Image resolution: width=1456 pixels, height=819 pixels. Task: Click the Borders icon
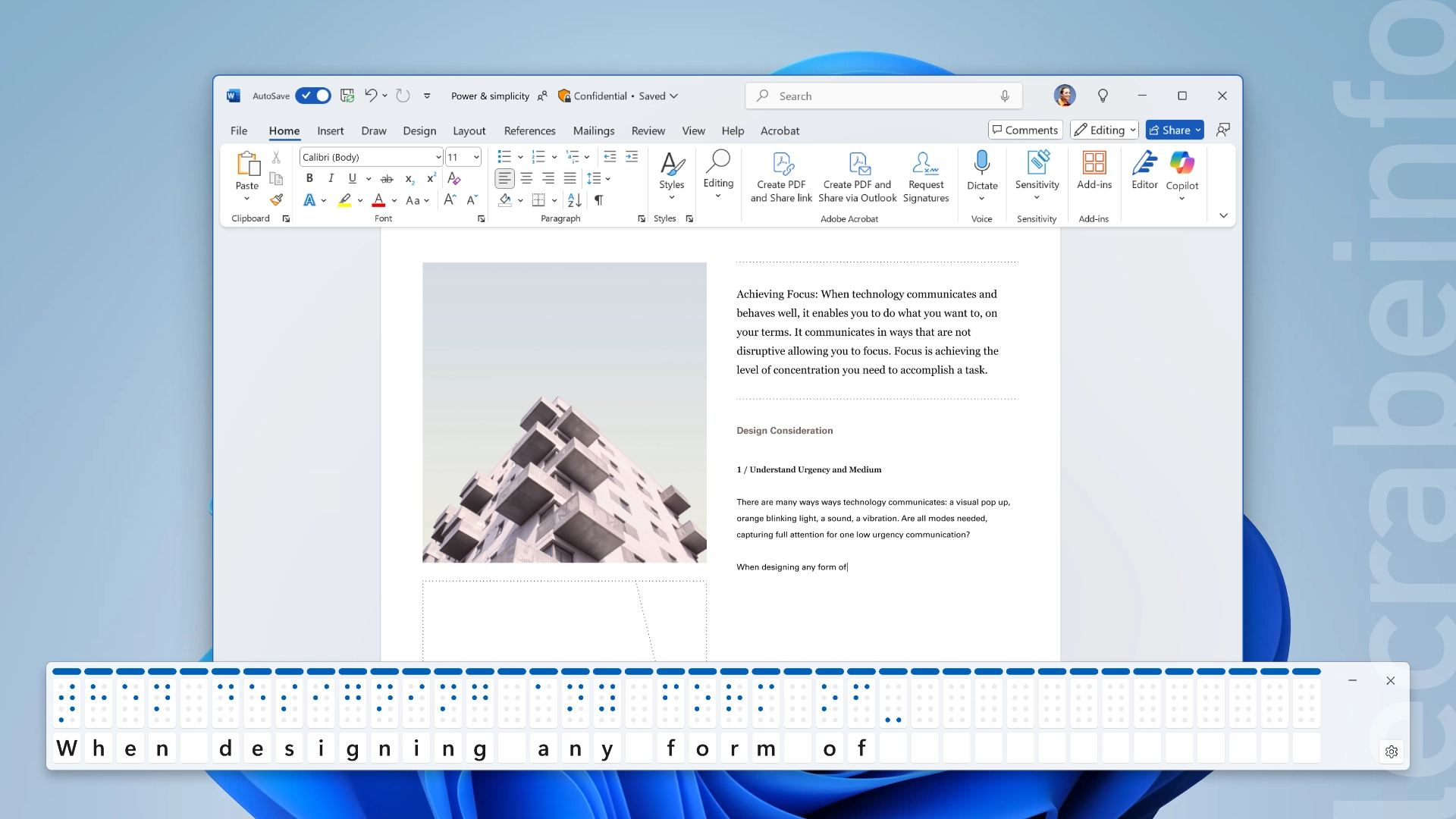click(538, 200)
